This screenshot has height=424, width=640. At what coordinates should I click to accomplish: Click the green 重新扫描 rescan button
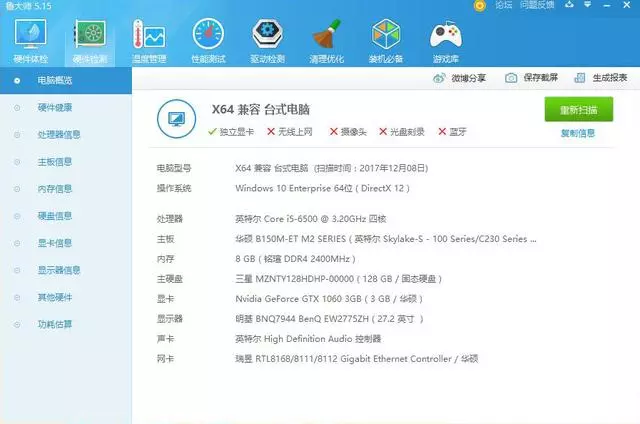point(579,109)
